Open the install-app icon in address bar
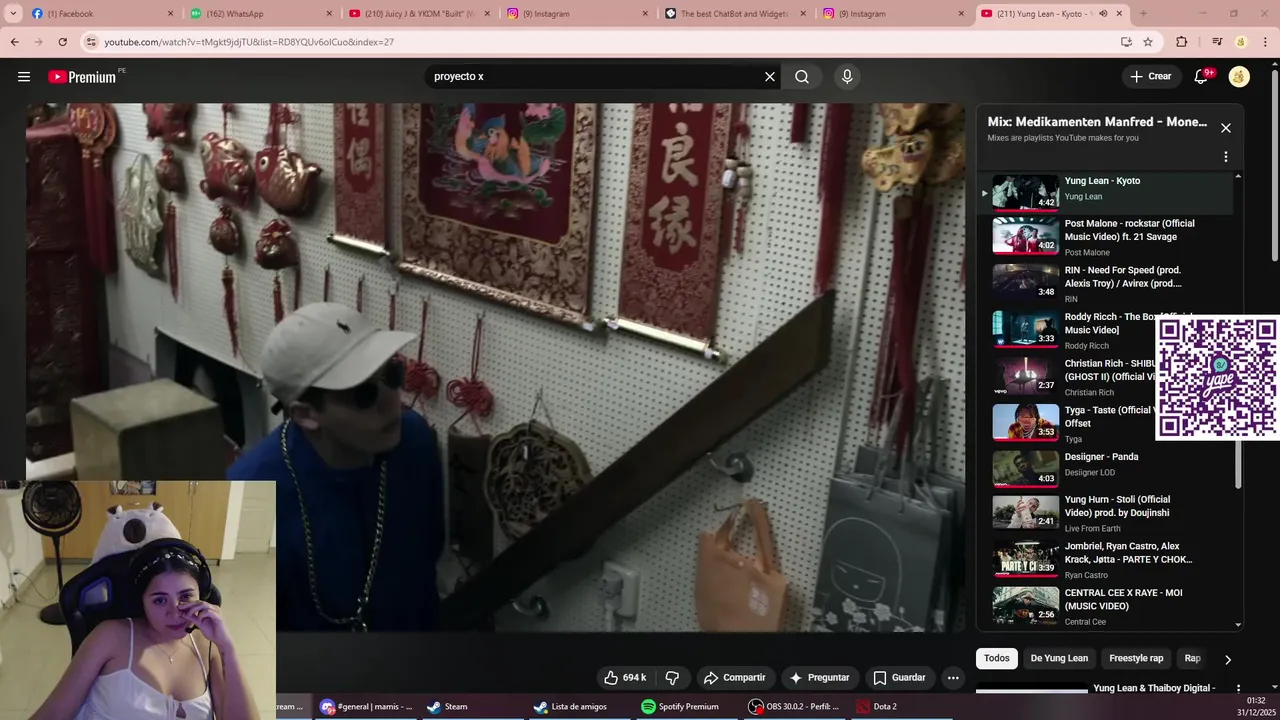This screenshot has width=1280, height=720. point(1126,42)
